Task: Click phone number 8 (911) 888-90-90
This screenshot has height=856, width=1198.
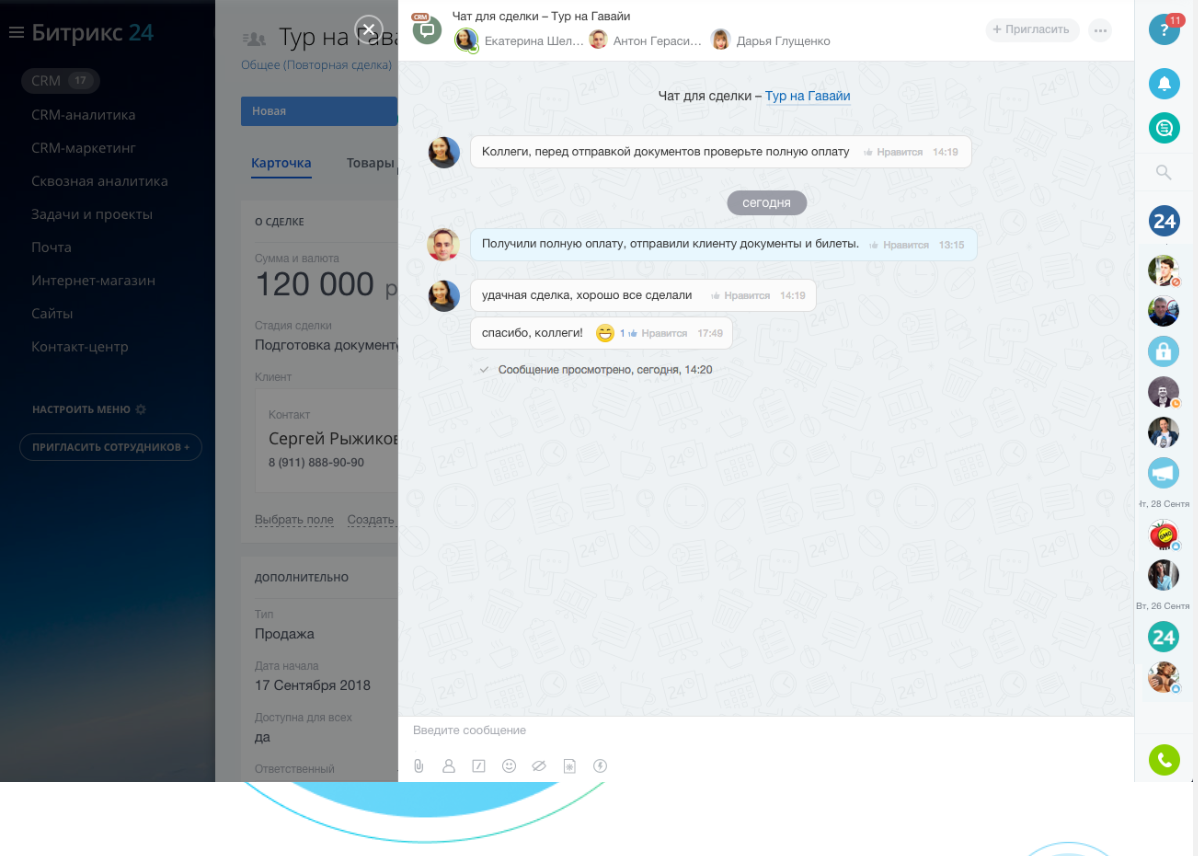Action: coord(316,462)
